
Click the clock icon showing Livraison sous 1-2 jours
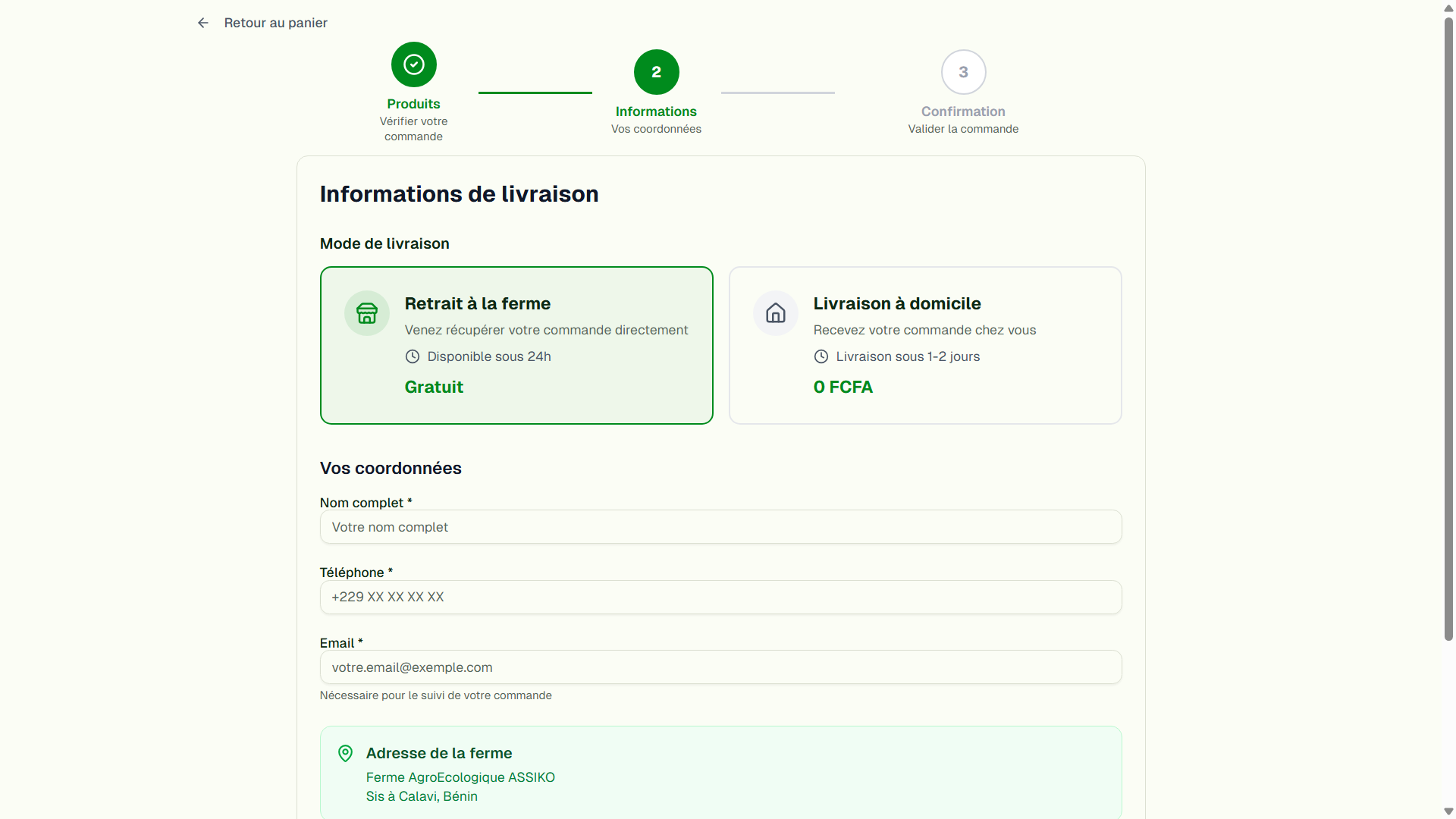[x=821, y=356]
